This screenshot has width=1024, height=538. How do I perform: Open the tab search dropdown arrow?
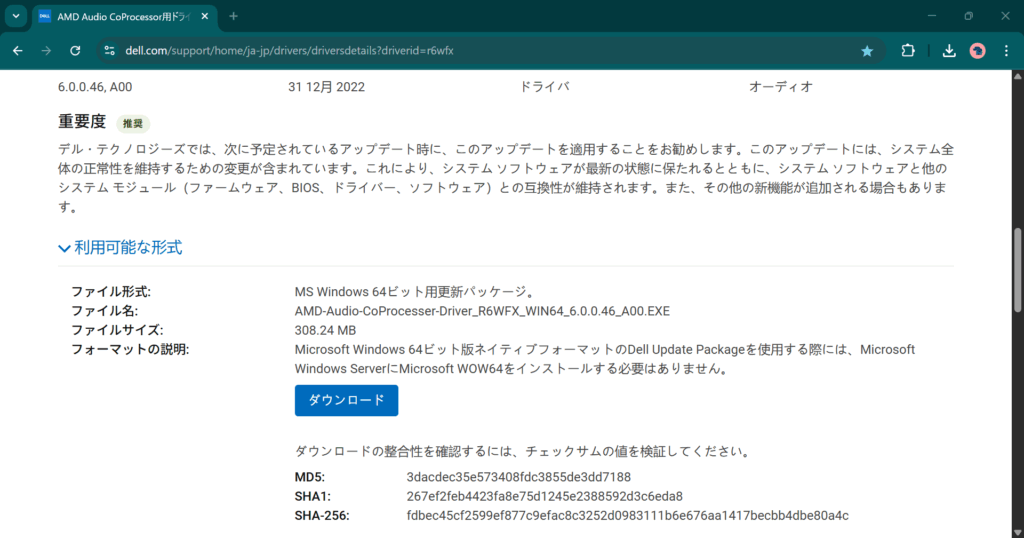(16, 16)
